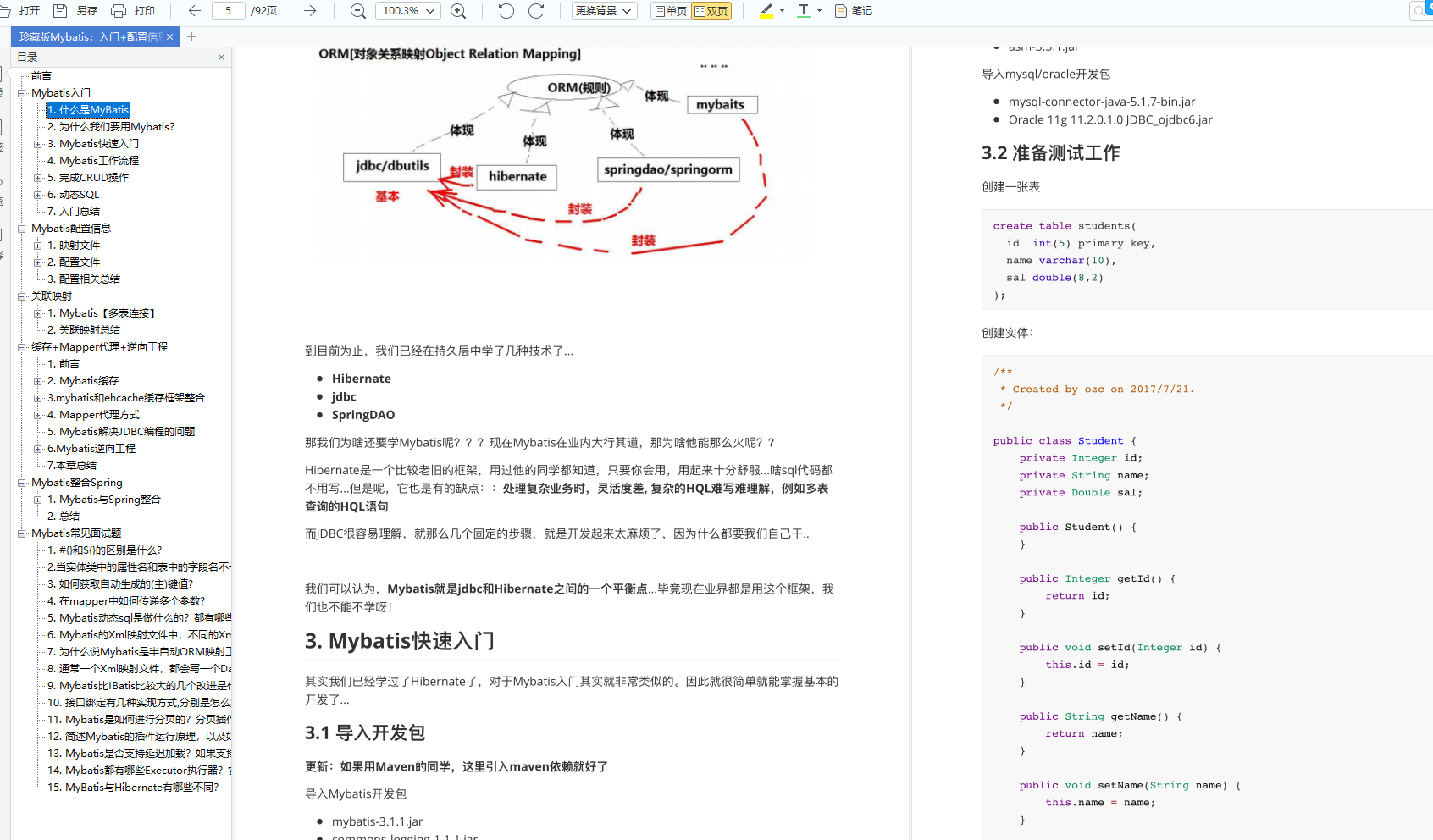Go to next page with right arrow

click(310, 11)
